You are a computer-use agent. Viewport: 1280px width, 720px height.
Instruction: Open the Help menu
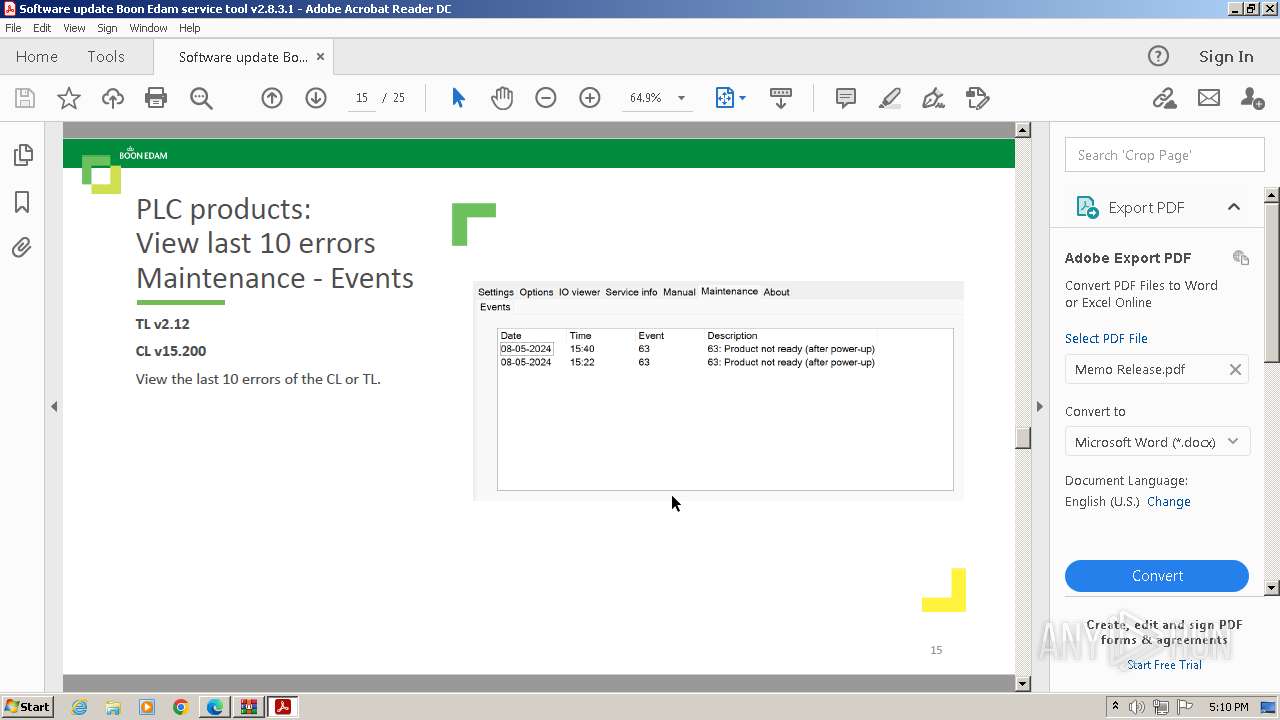189,28
